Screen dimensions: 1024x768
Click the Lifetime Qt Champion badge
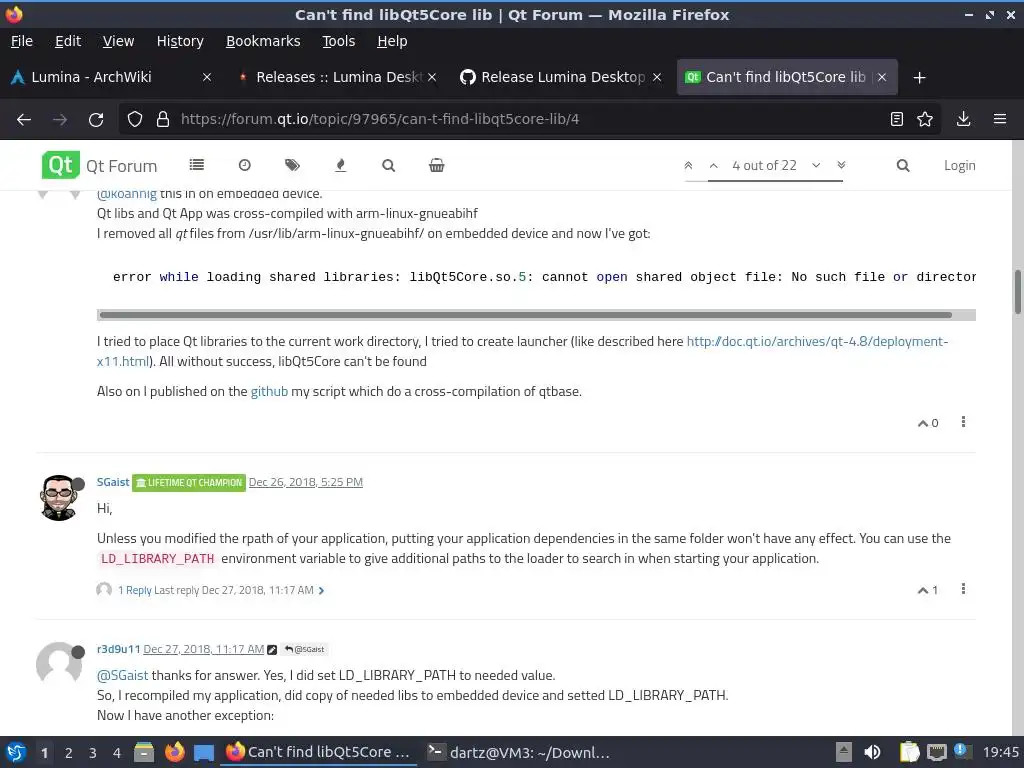[x=189, y=483]
